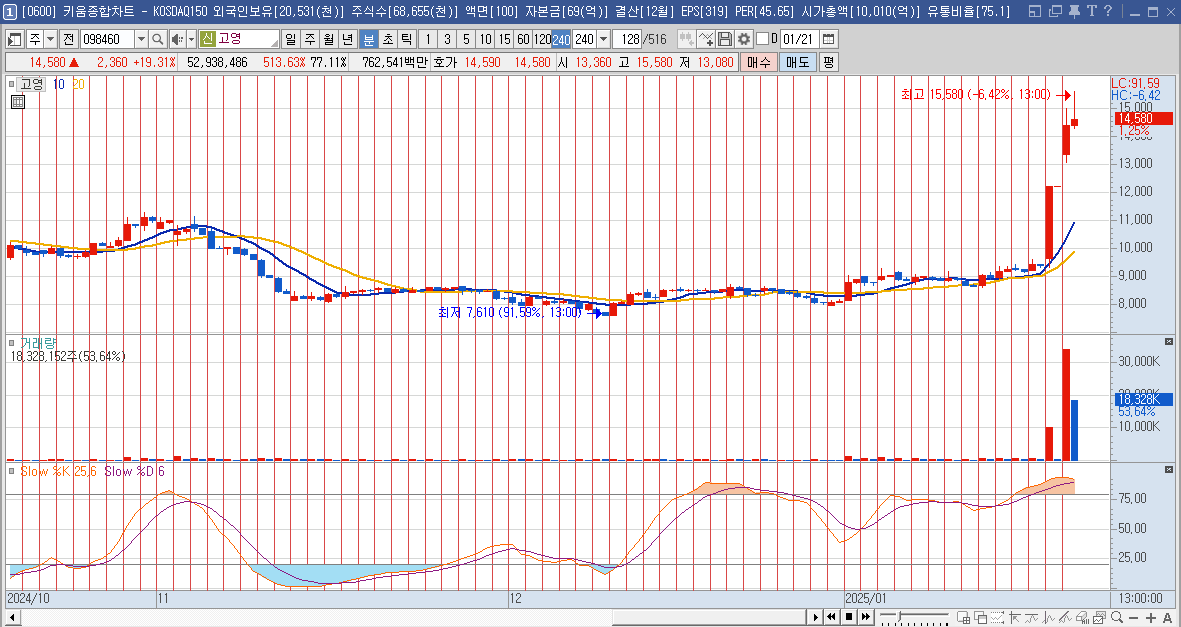The height and width of the screenshot is (627, 1181).
Task: Click the duplicate window icon in title bar
Action: pos(1054,11)
